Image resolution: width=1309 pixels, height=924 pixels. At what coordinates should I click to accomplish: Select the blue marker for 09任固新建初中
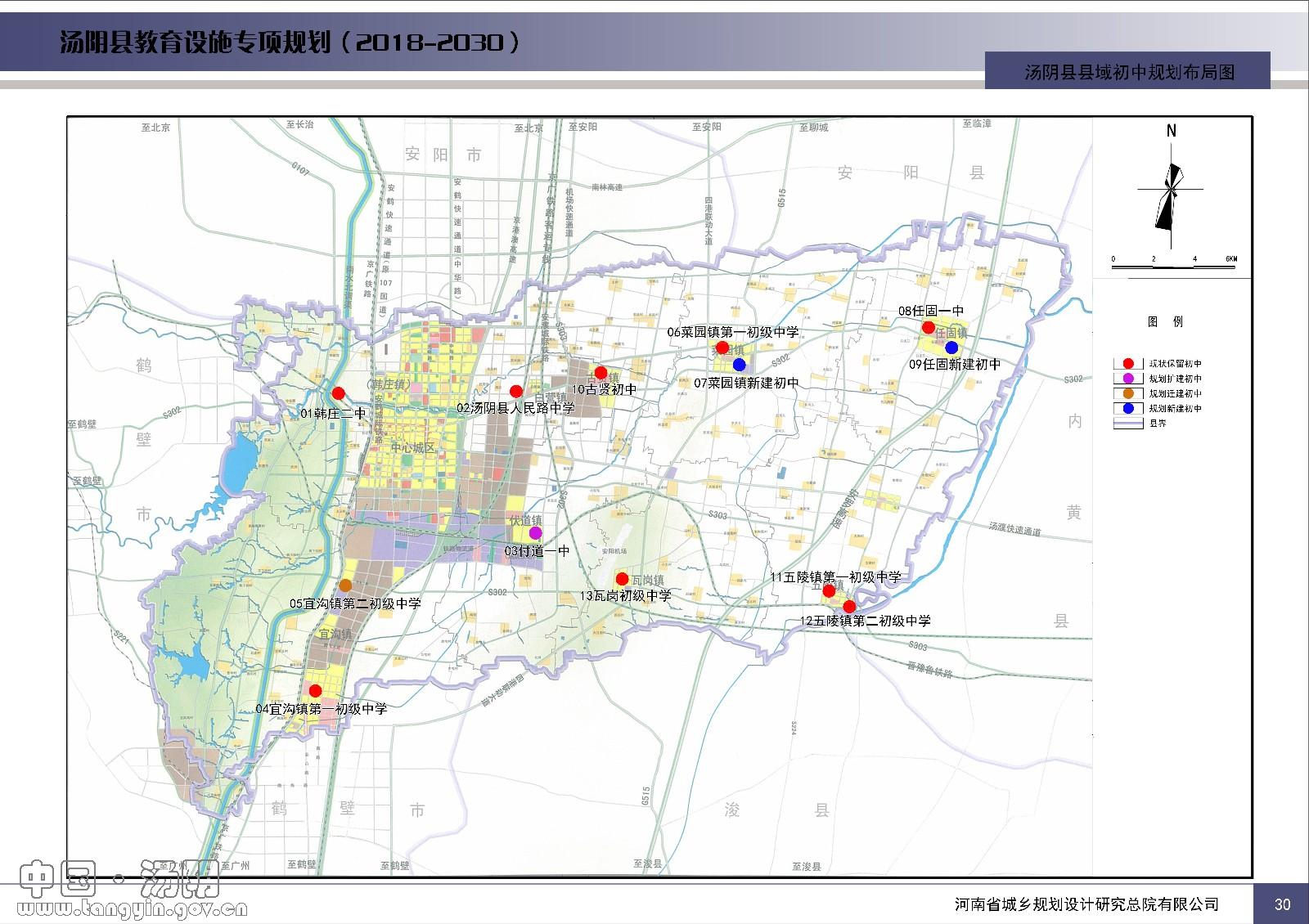pos(951,348)
